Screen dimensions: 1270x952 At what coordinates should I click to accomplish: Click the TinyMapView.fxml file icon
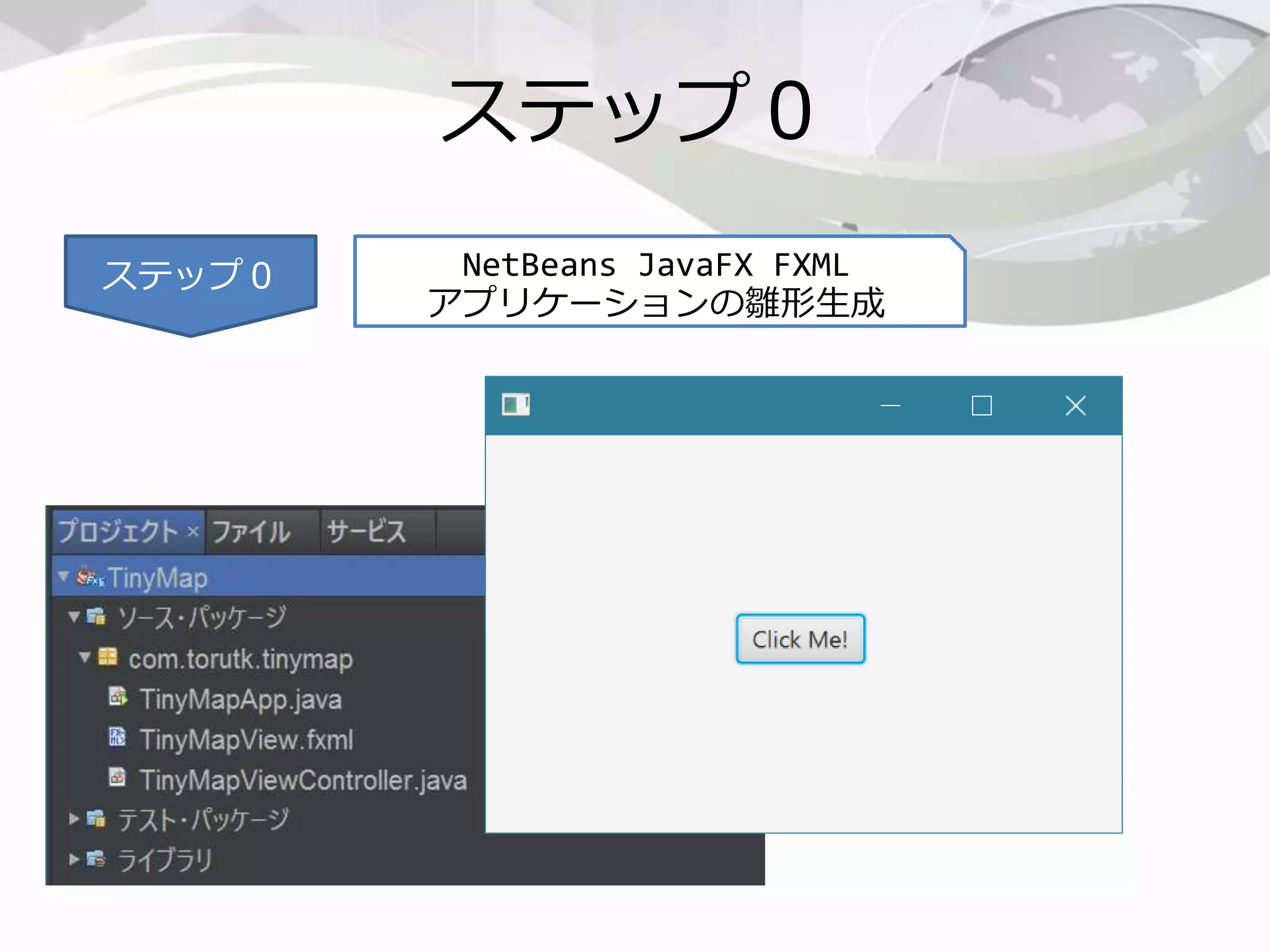click(x=118, y=737)
